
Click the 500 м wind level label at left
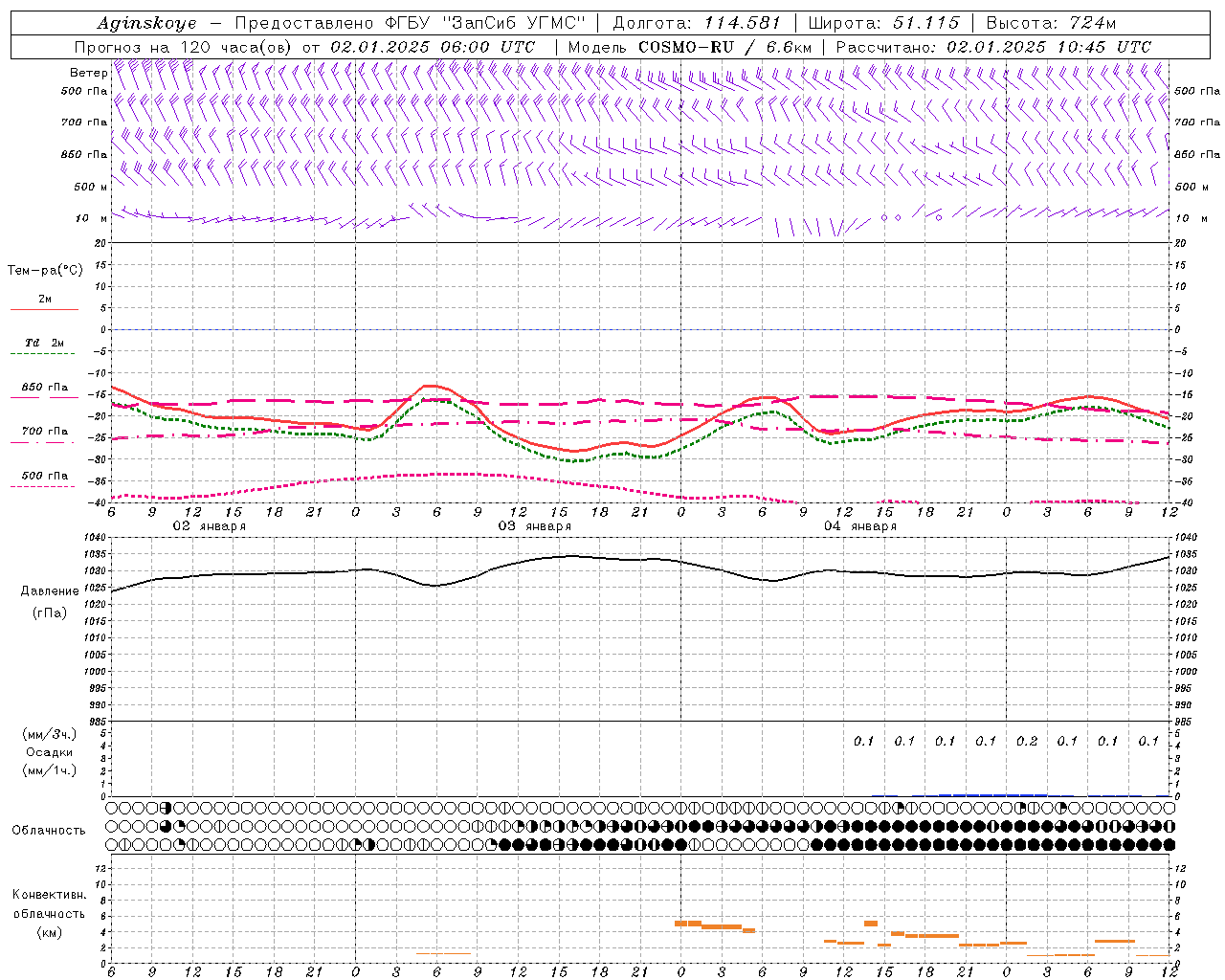[x=91, y=188]
